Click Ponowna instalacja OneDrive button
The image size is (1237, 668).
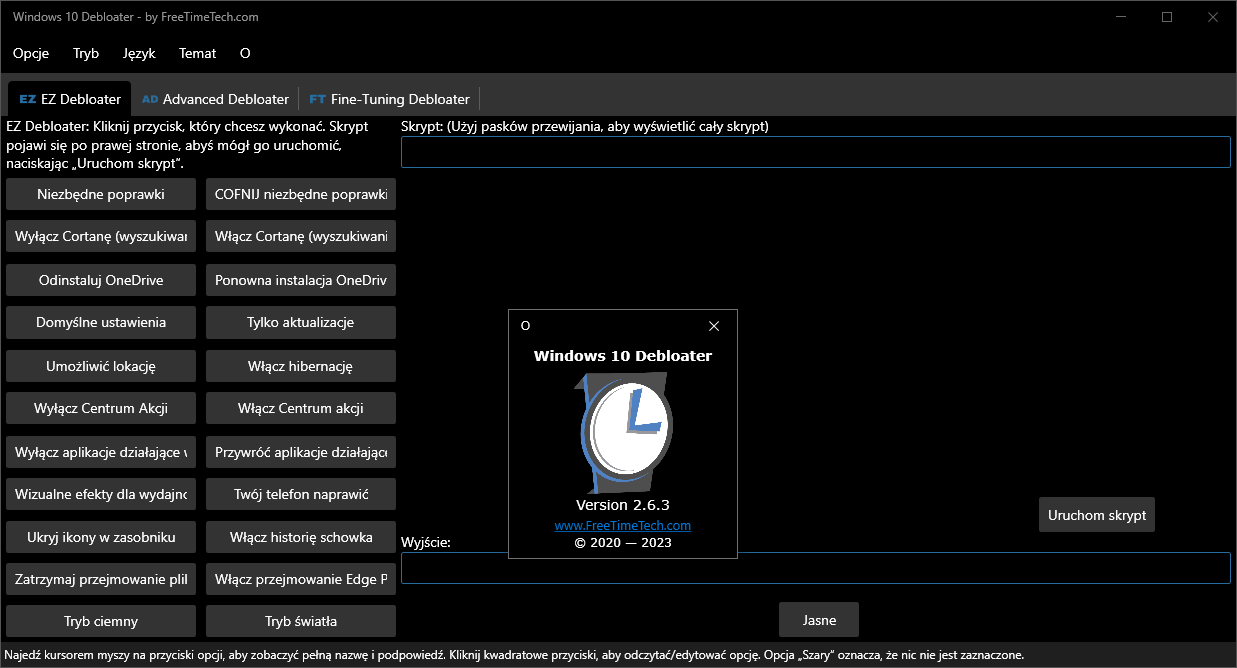(301, 280)
